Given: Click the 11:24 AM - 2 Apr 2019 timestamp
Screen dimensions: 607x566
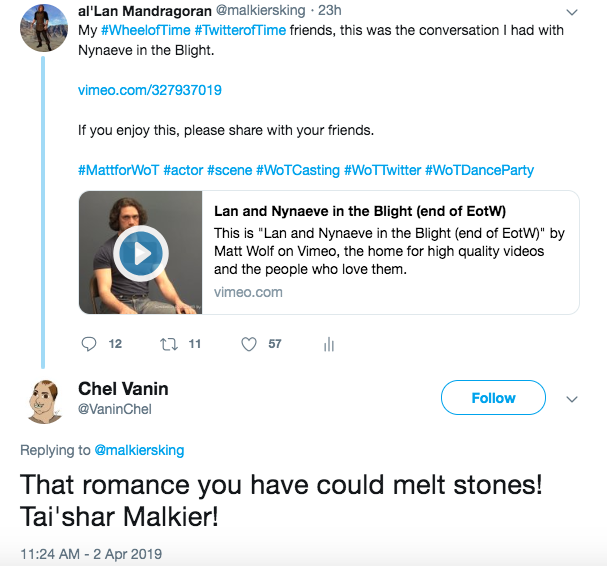Looking at the screenshot, I should coord(91,553).
